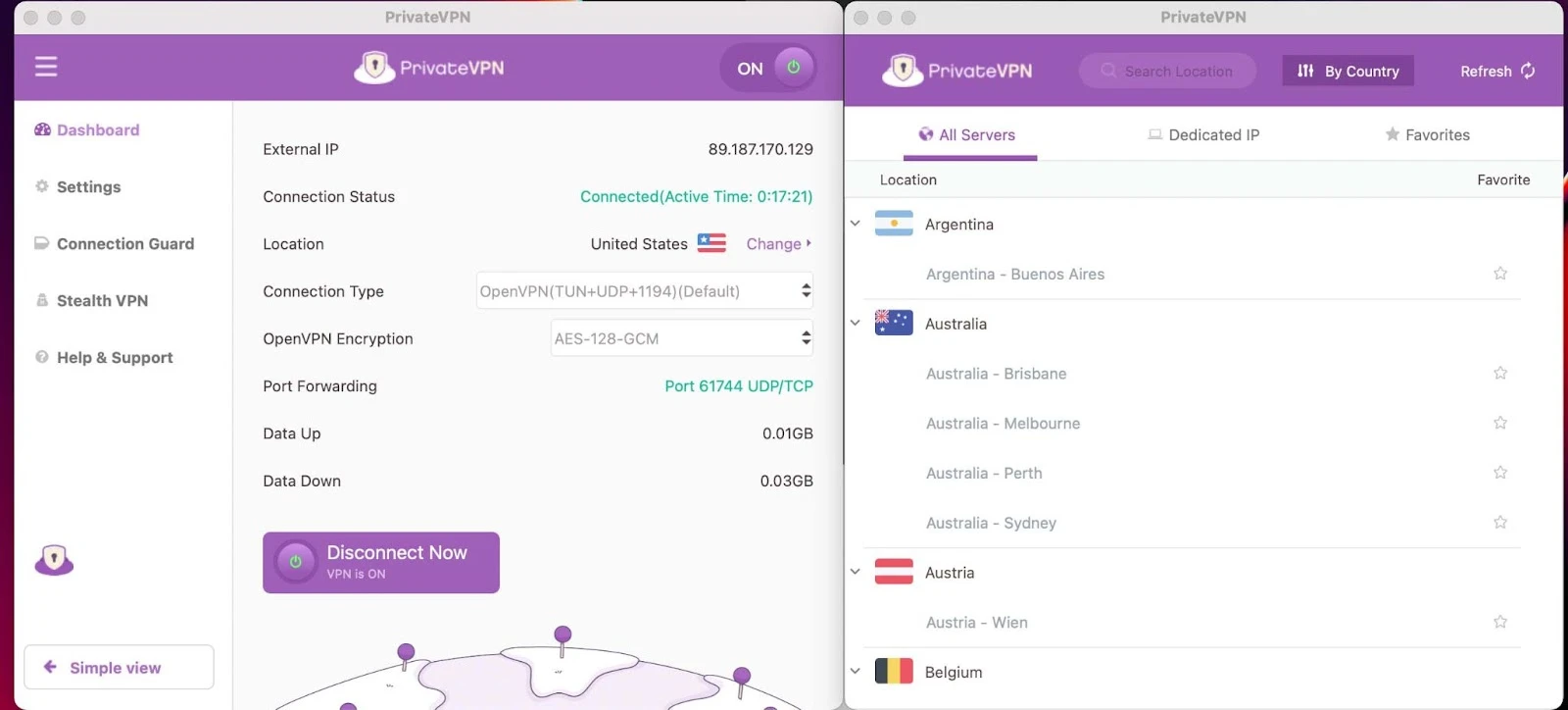Click Port 61744 UDP/TCP link
Screen dimensions: 1568x710
739,386
